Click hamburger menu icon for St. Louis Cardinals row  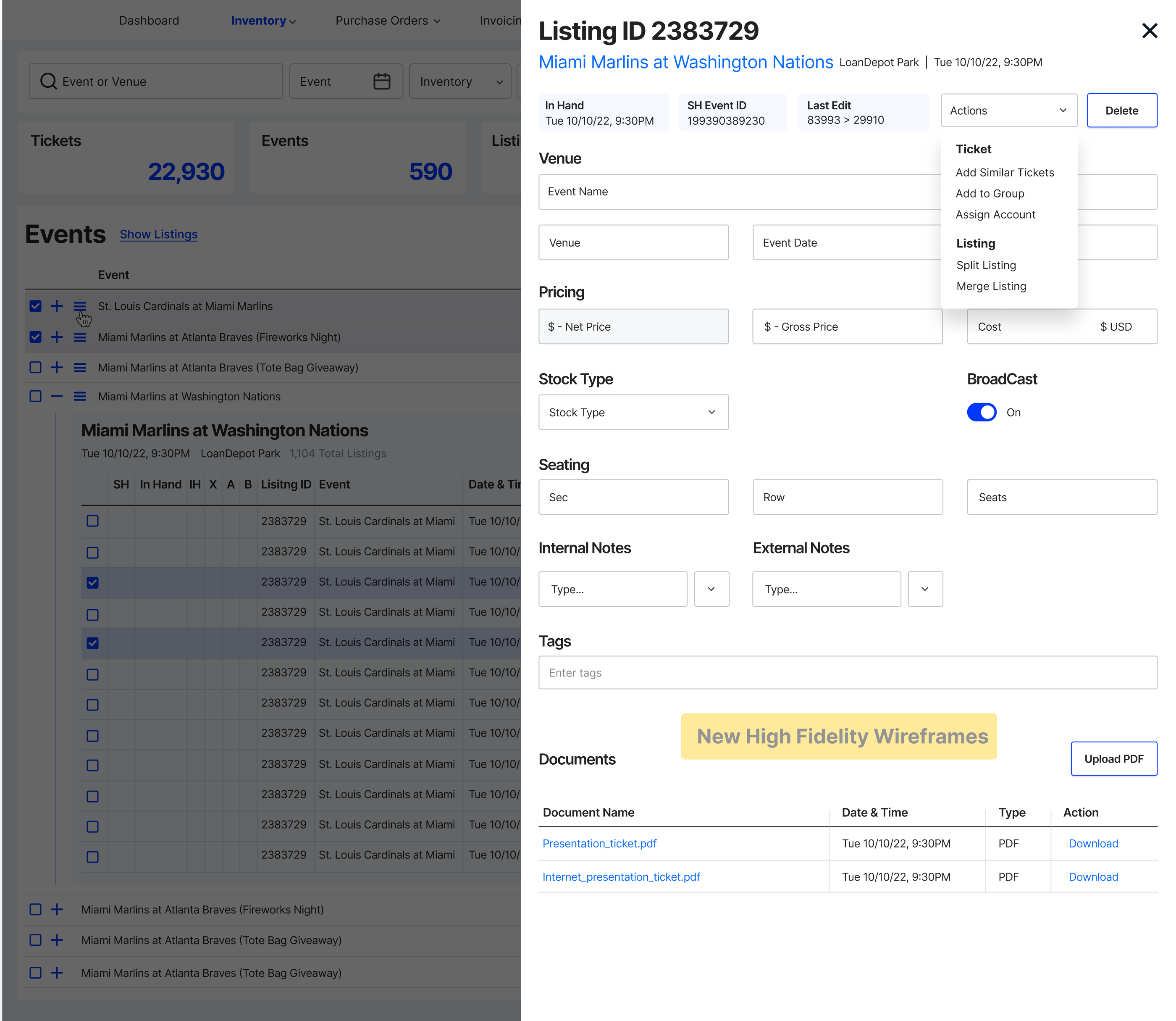click(80, 306)
